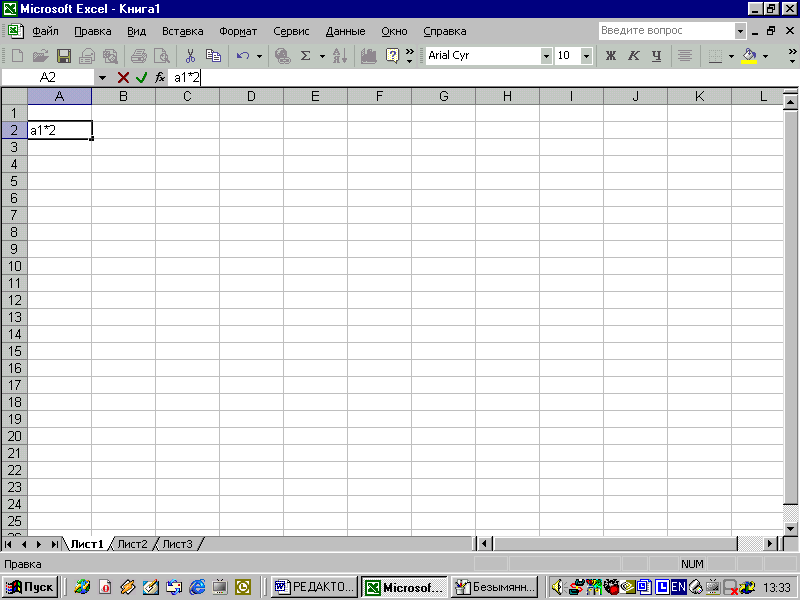Click the Hyperlink globe icon
The image size is (800, 600).
282,55
